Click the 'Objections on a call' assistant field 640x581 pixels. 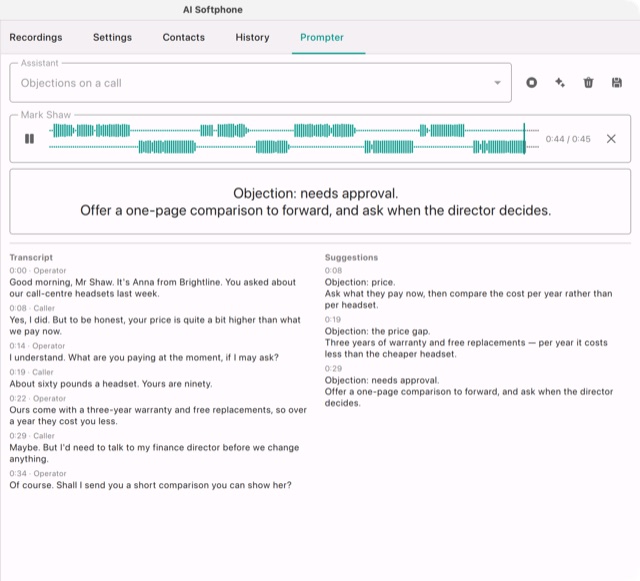click(x=260, y=83)
